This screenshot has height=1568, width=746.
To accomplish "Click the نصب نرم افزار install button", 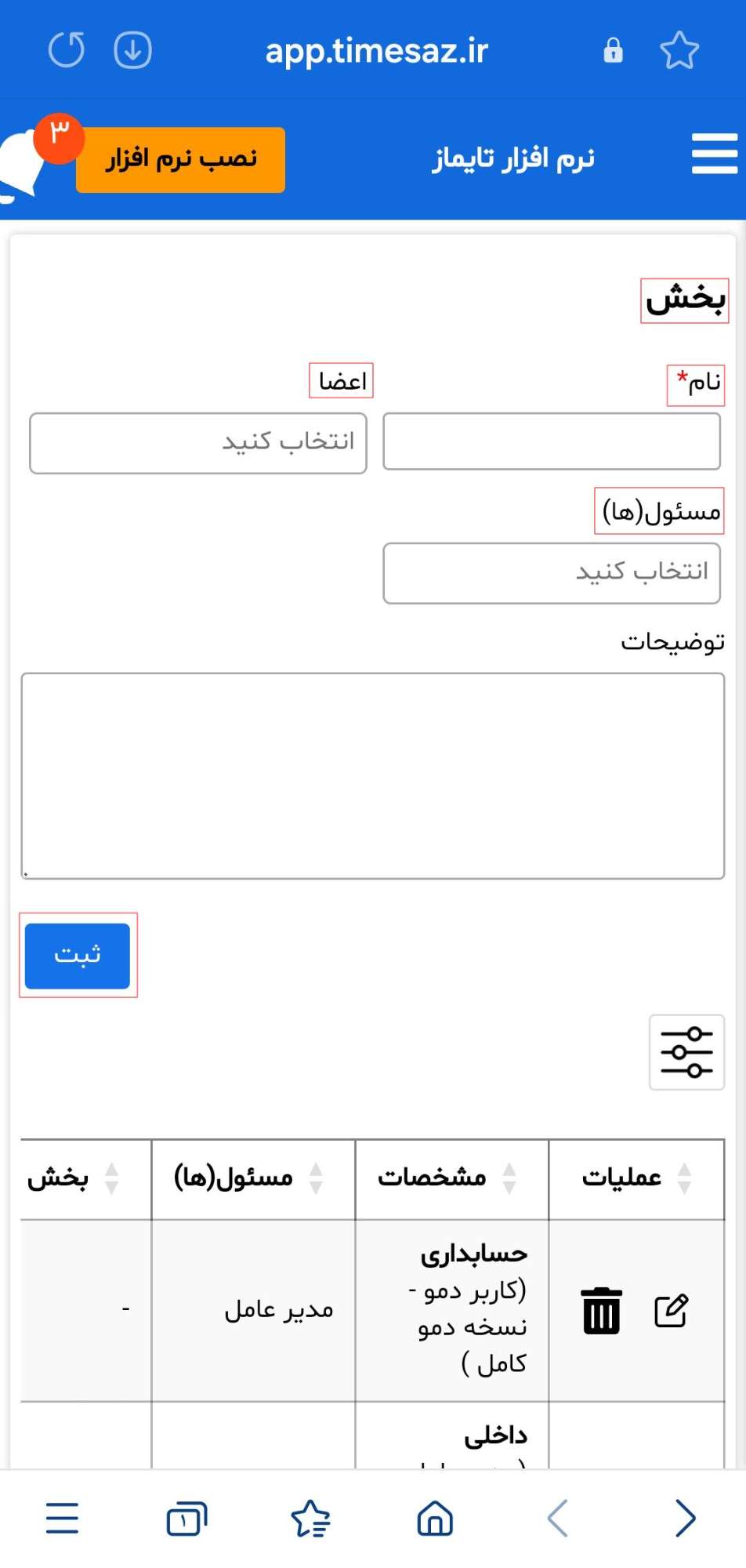I will (x=181, y=159).
